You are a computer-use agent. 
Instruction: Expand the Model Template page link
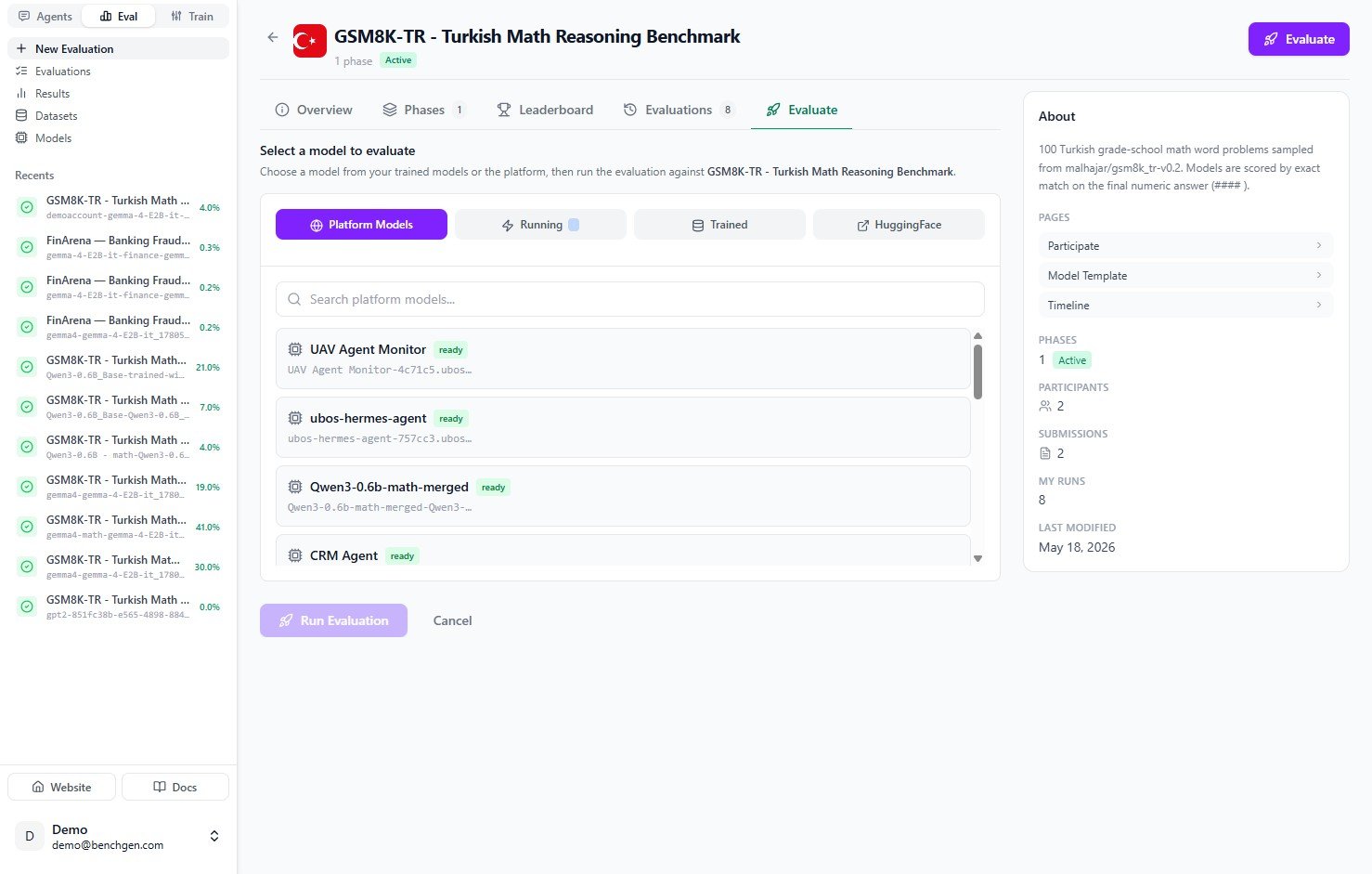click(x=1185, y=275)
